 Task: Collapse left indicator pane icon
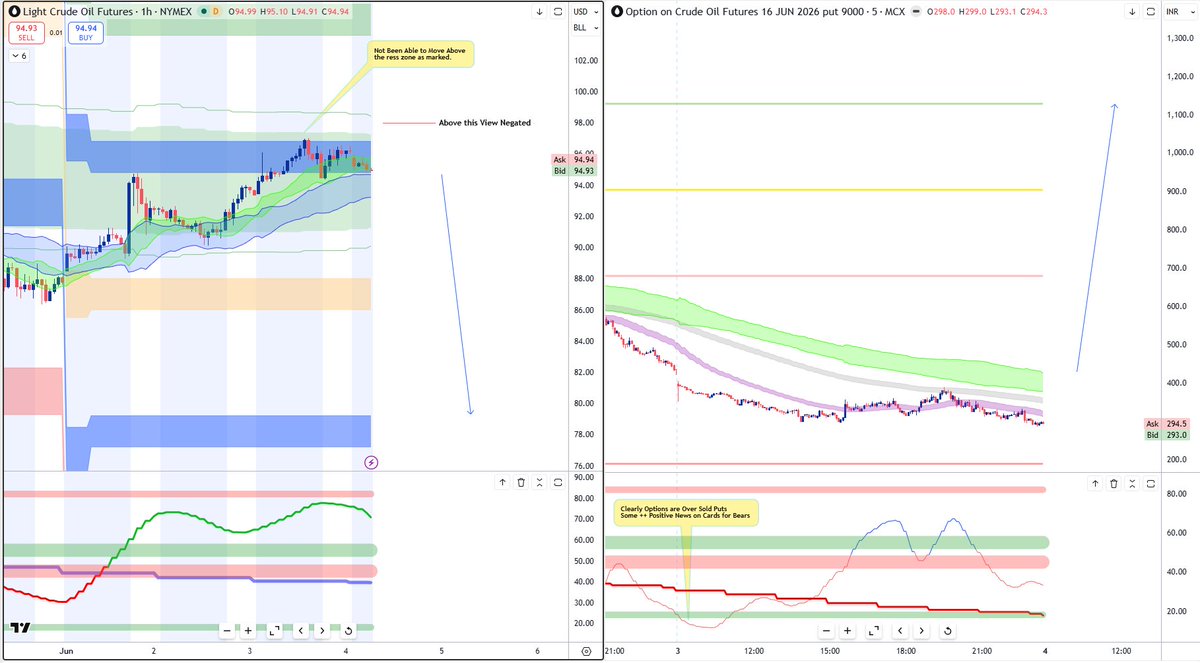tap(539, 482)
